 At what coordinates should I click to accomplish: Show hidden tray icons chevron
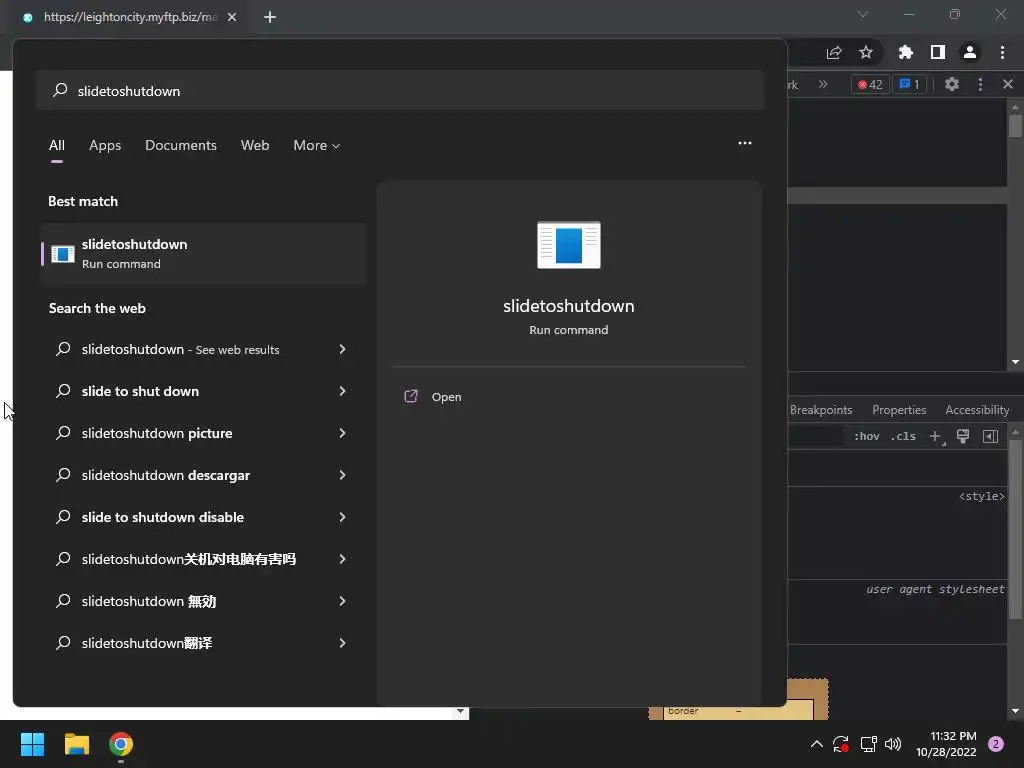pos(816,744)
